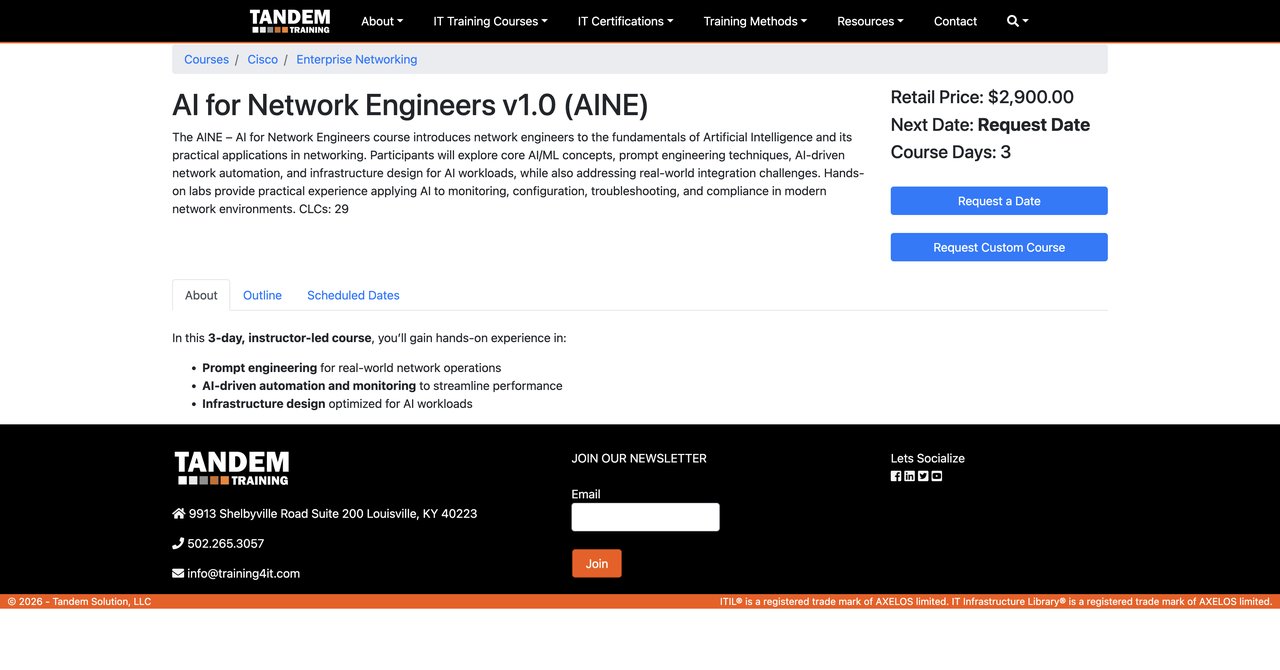Click the AI-driven automation and monitoring bullet
Screen dimensions: 1280x670
click(x=382, y=386)
